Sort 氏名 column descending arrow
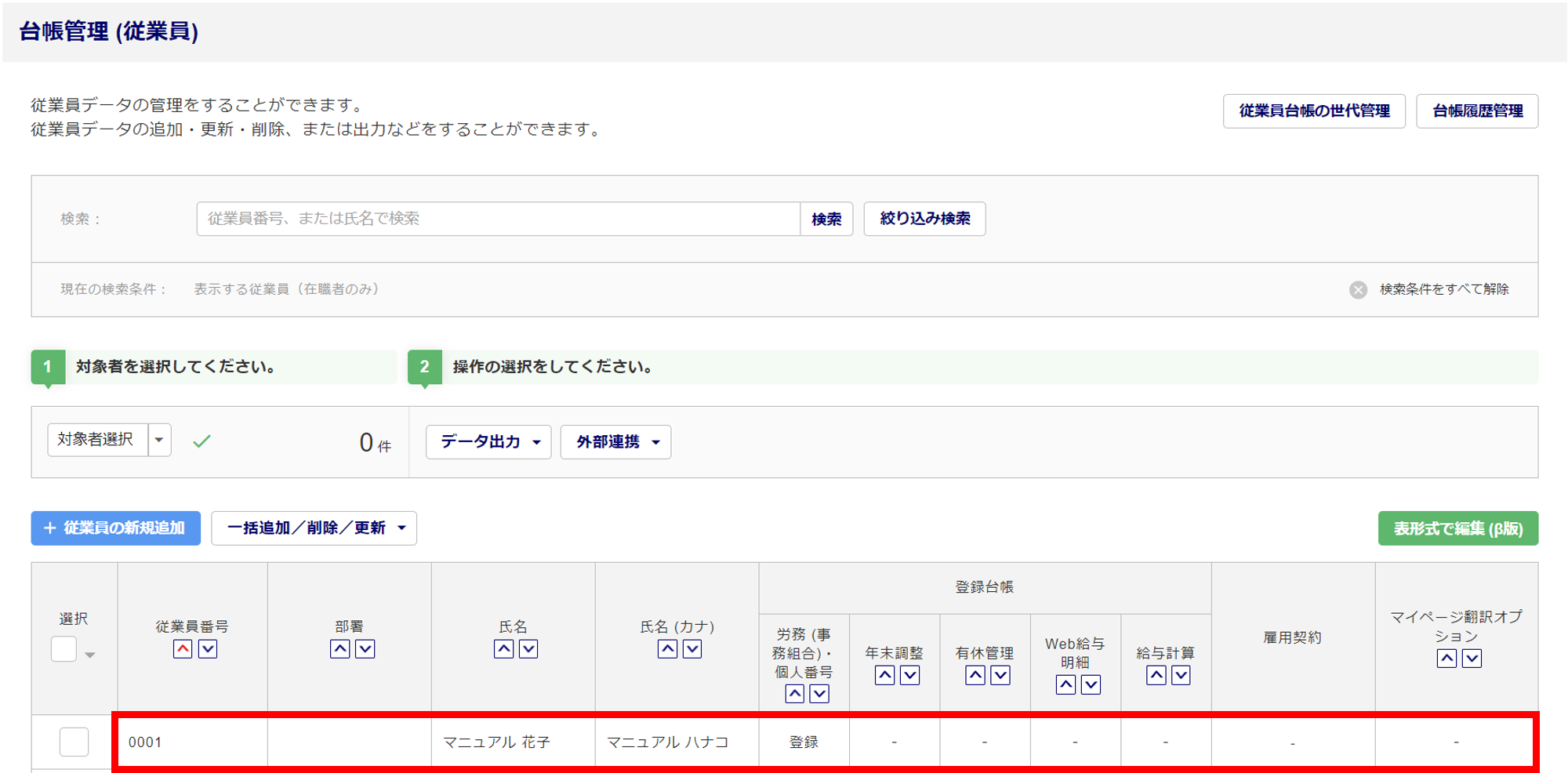The width and height of the screenshot is (1568, 773). click(528, 649)
